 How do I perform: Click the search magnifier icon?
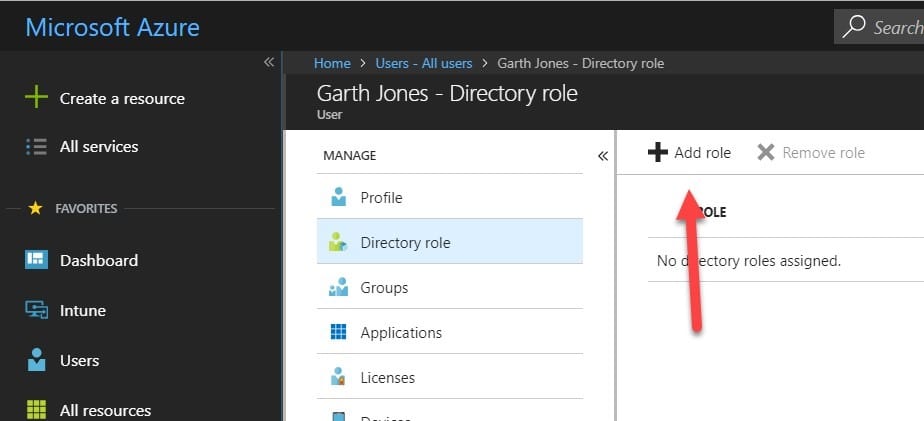(854, 27)
